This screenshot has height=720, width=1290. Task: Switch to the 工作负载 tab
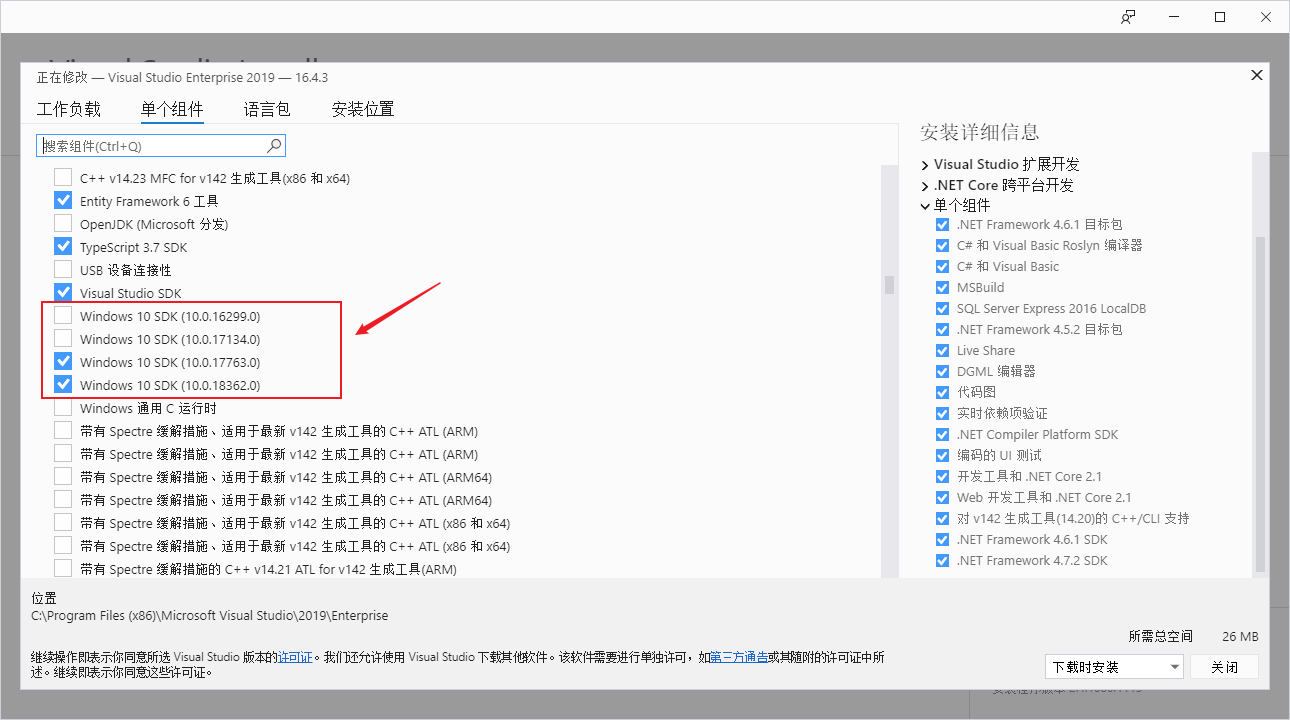click(68, 110)
